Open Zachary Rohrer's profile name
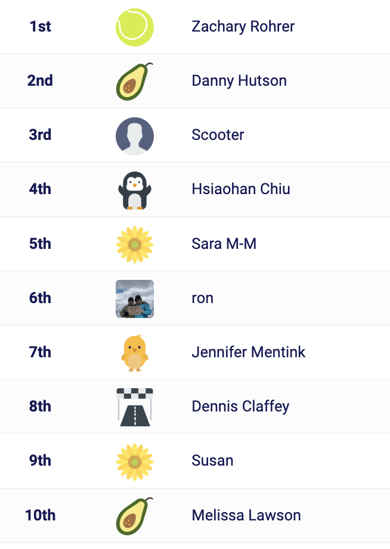This screenshot has height=549, width=390. pyautogui.click(x=243, y=27)
